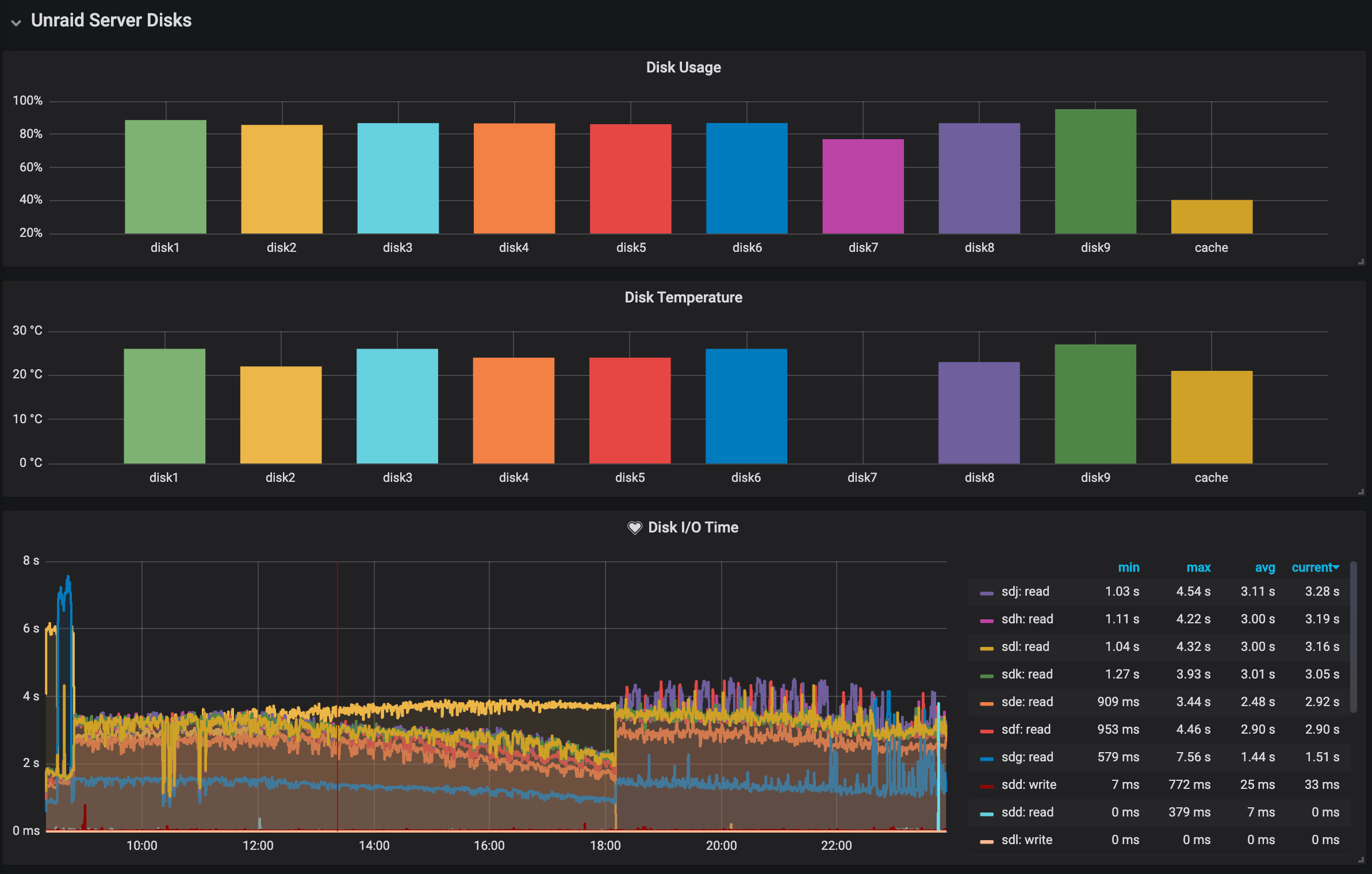Sort the legend by the avg column
Viewport: 1372px width, 874px height.
pyautogui.click(x=1265, y=568)
